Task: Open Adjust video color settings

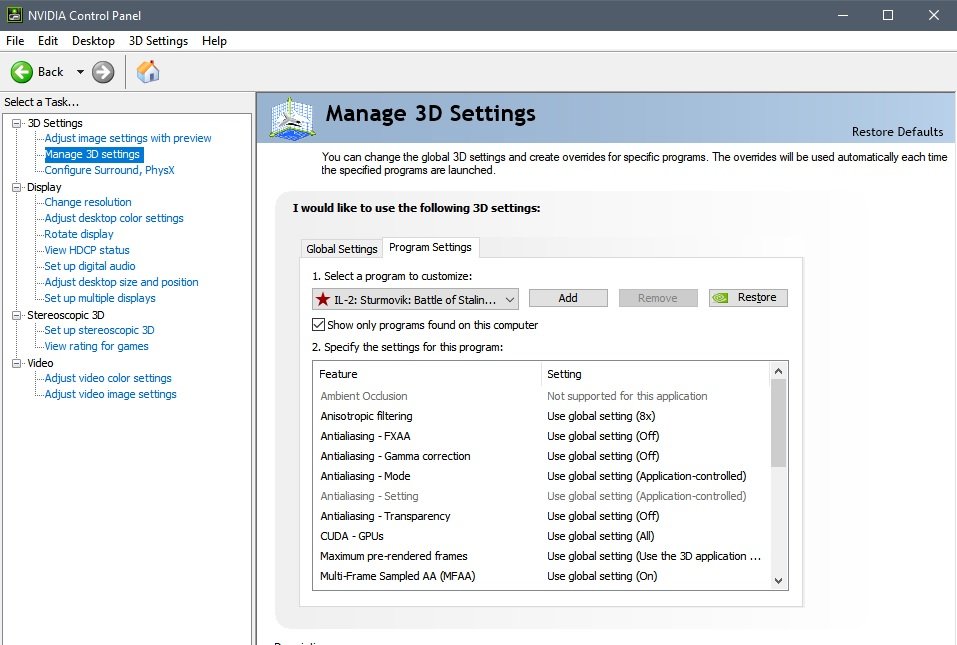Action: [108, 378]
